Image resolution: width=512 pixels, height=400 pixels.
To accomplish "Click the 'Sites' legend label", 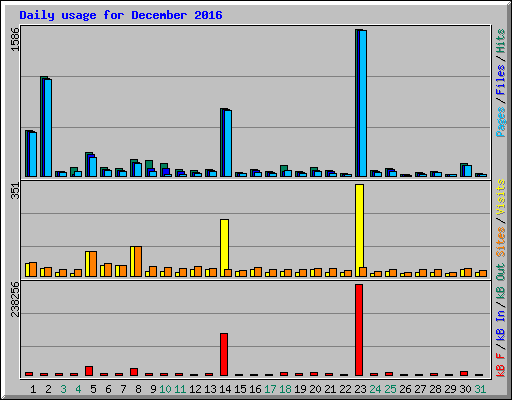I will (501, 242).
